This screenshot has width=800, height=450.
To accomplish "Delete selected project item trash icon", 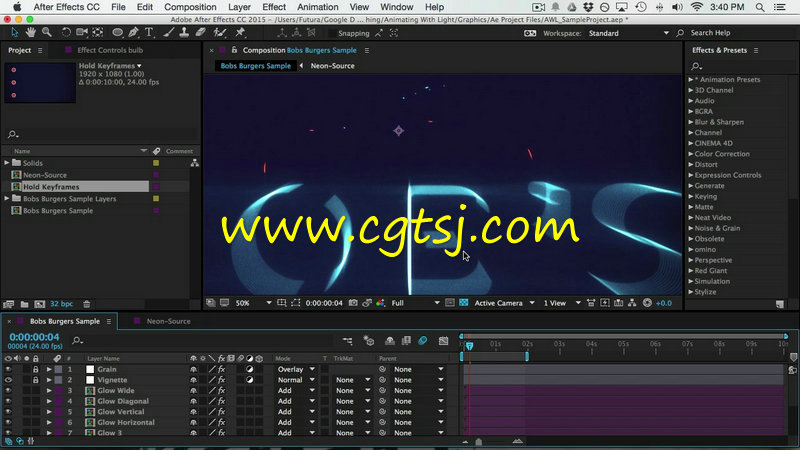I will [x=87, y=304].
